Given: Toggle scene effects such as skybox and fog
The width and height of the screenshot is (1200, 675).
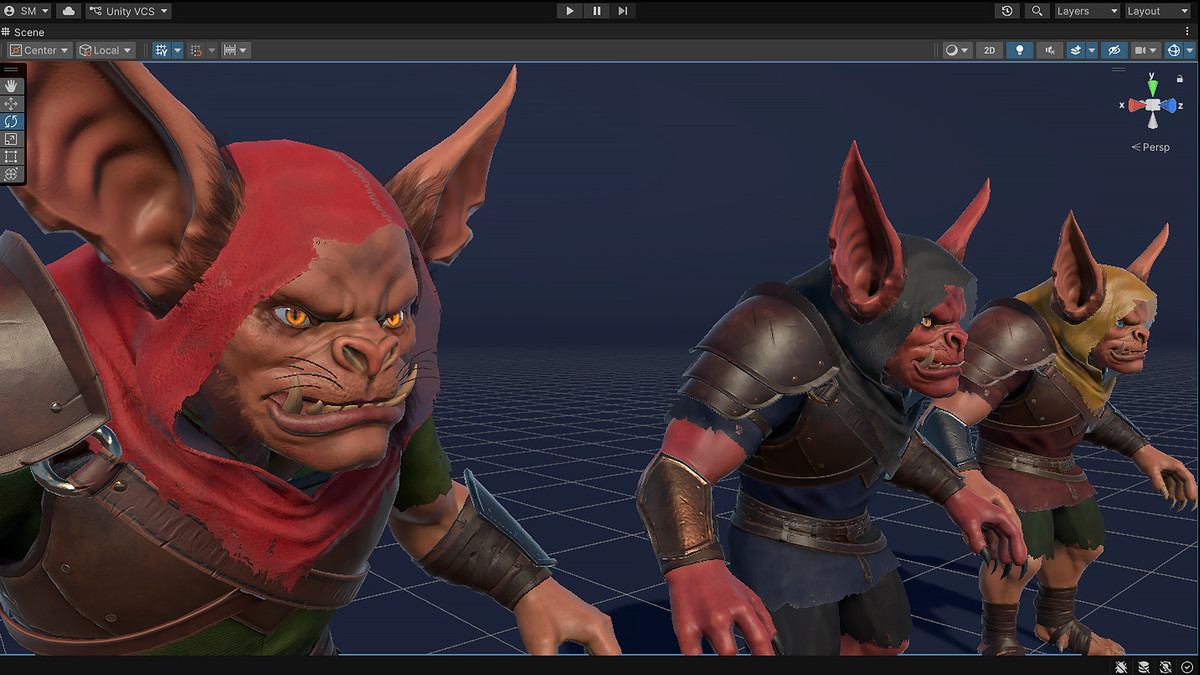Looking at the screenshot, I should (x=1076, y=50).
